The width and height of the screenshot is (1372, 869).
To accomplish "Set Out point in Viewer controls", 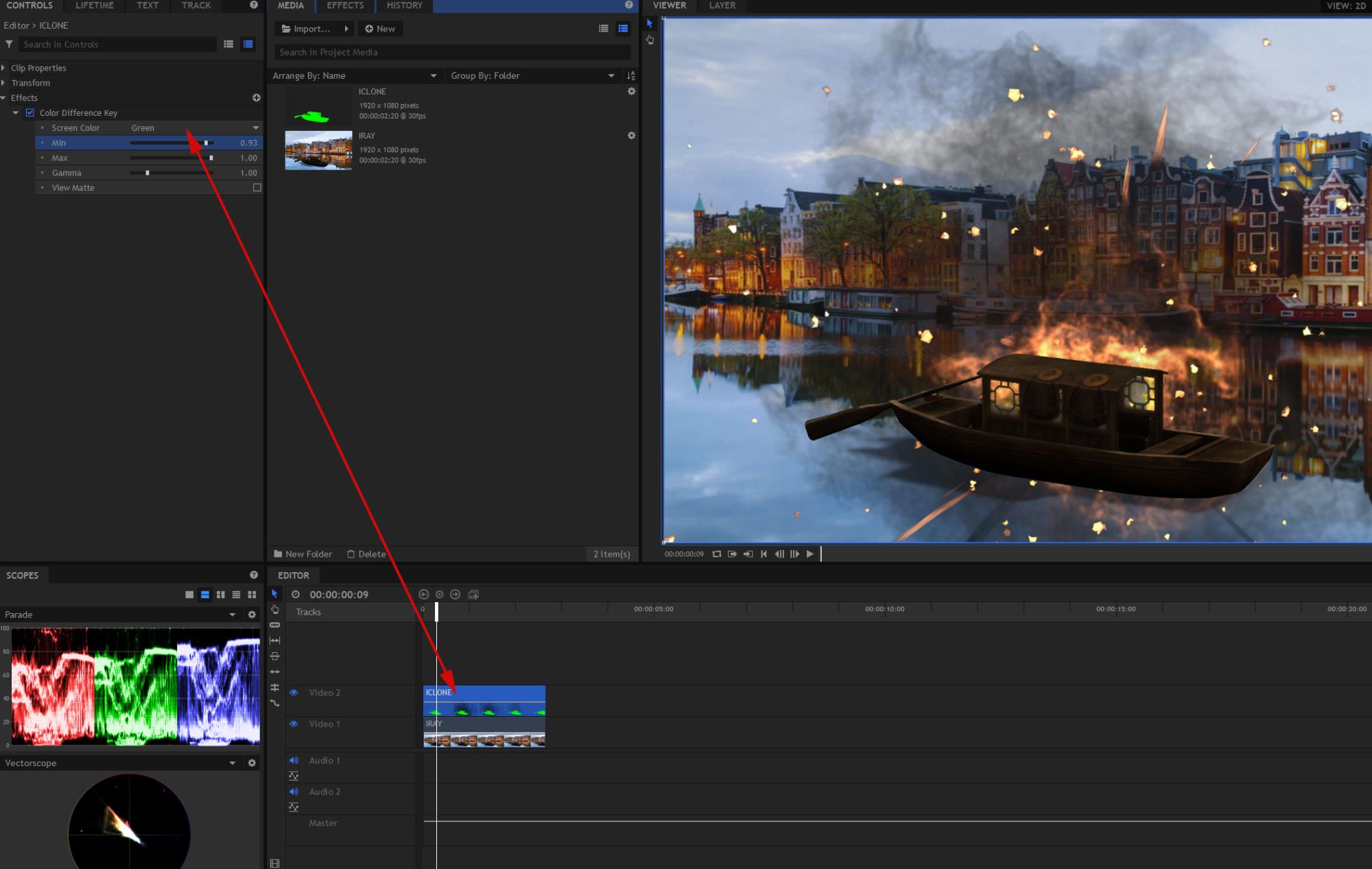I will [x=748, y=554].
